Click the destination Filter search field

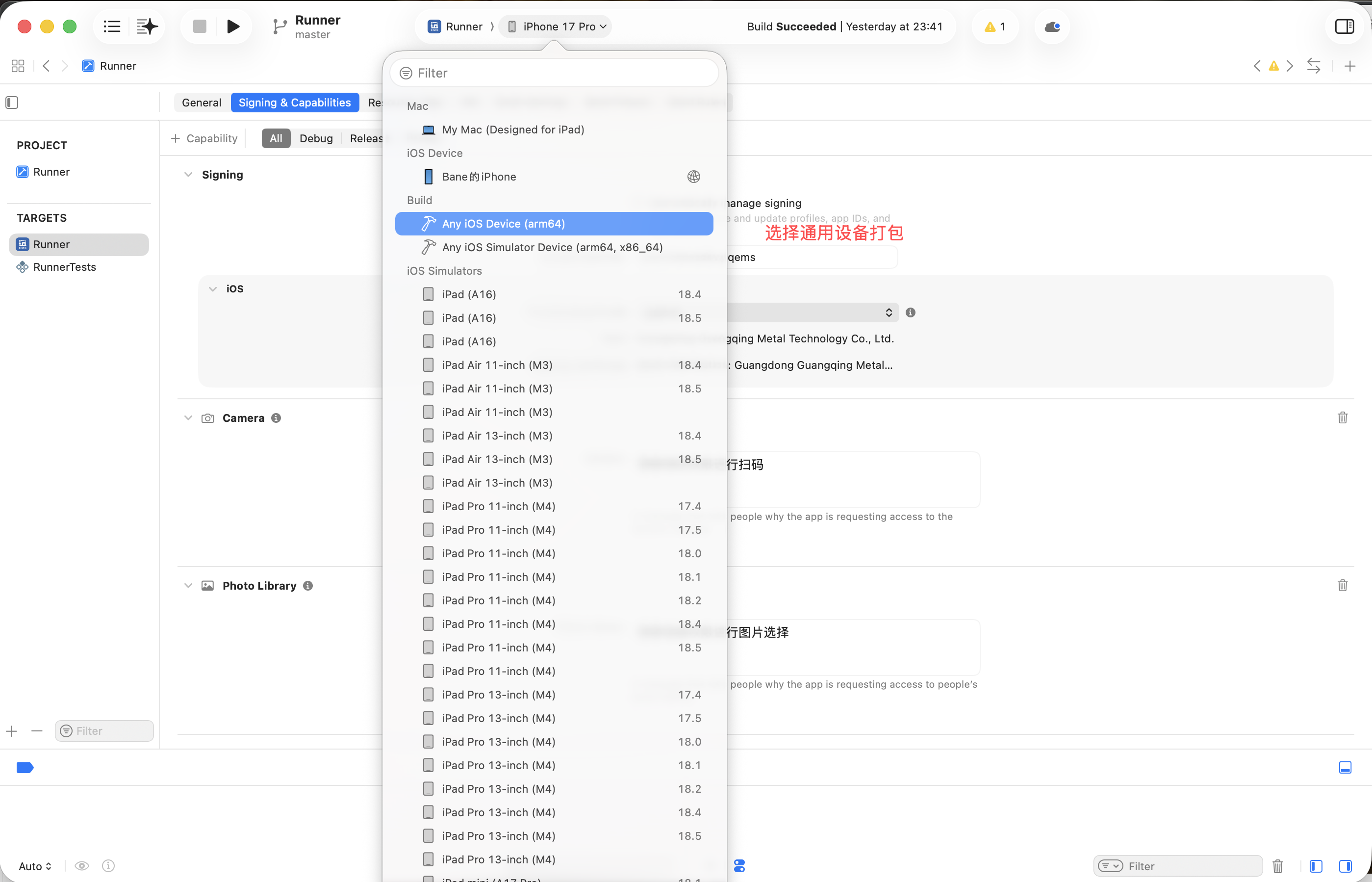(554, 73)
